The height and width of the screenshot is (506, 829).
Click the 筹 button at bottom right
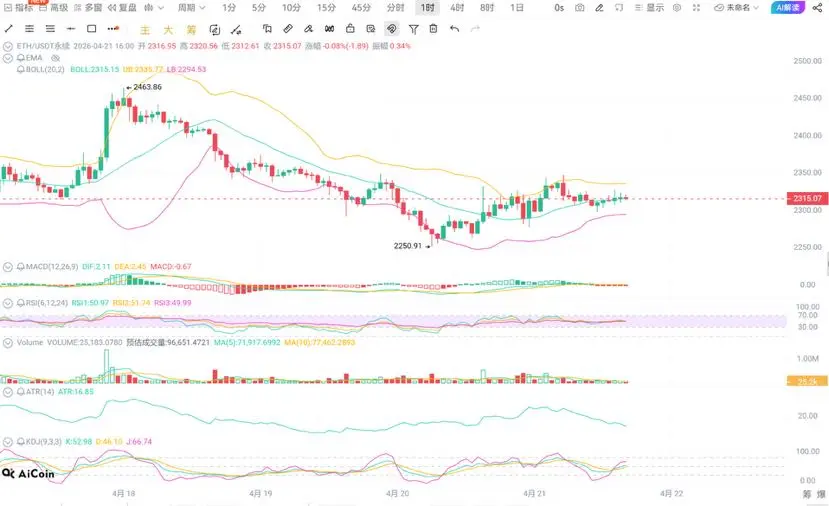(x=807, y=494)
